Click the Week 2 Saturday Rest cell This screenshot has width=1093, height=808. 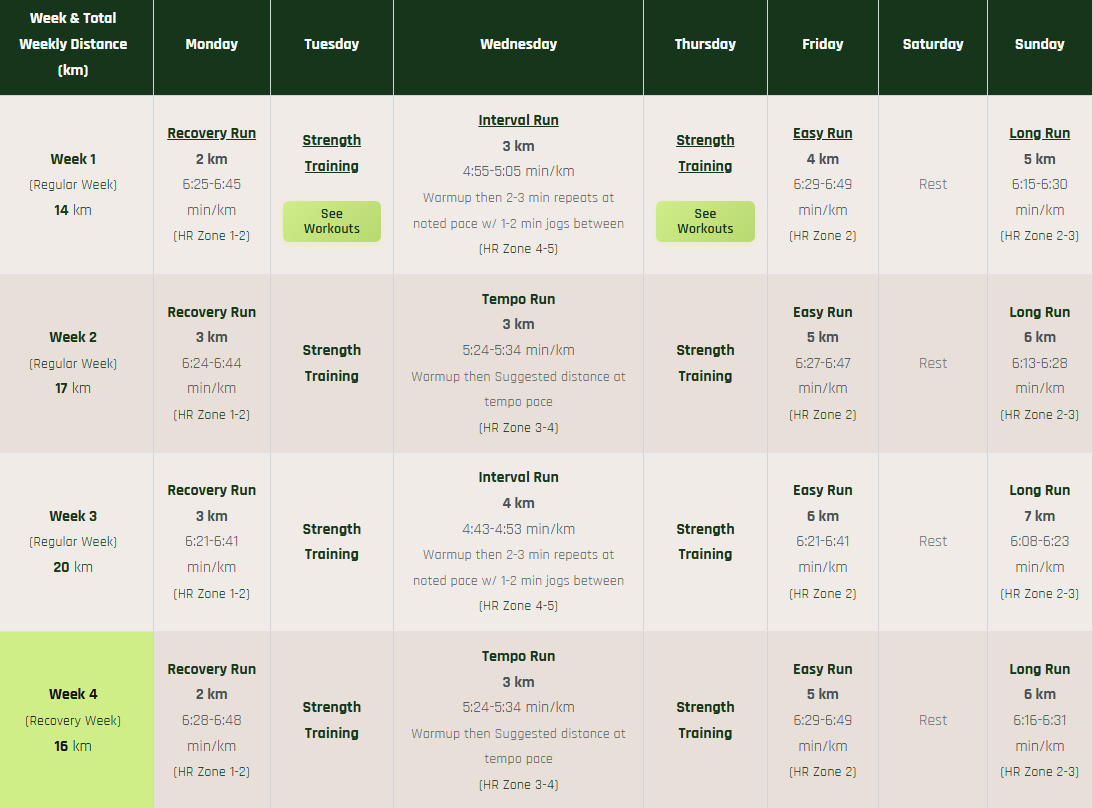(x=932, y=362)
